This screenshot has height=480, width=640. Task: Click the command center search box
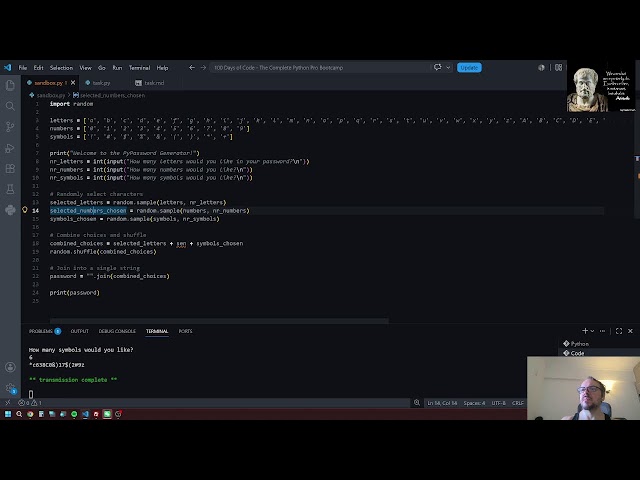[x=320, y=67]
